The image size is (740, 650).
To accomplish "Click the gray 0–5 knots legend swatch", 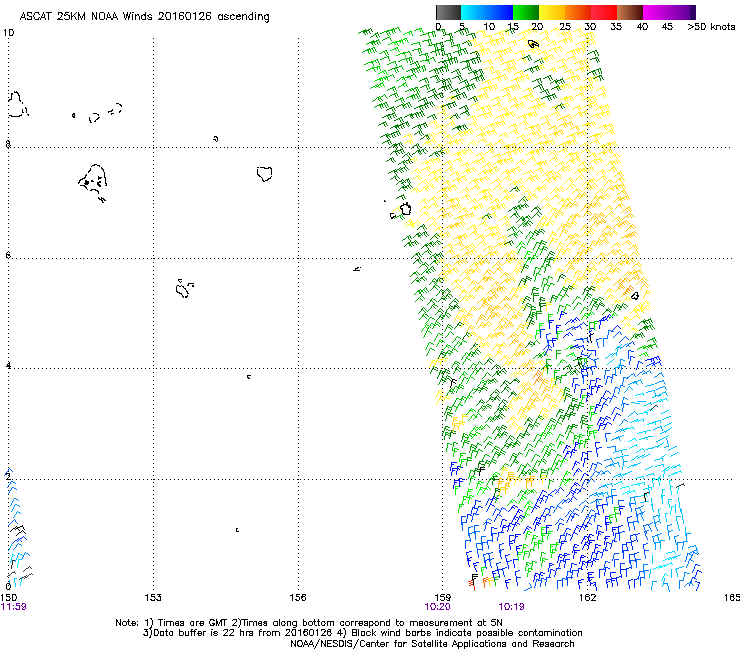I will pyautogui.click(x=448, y=12).
